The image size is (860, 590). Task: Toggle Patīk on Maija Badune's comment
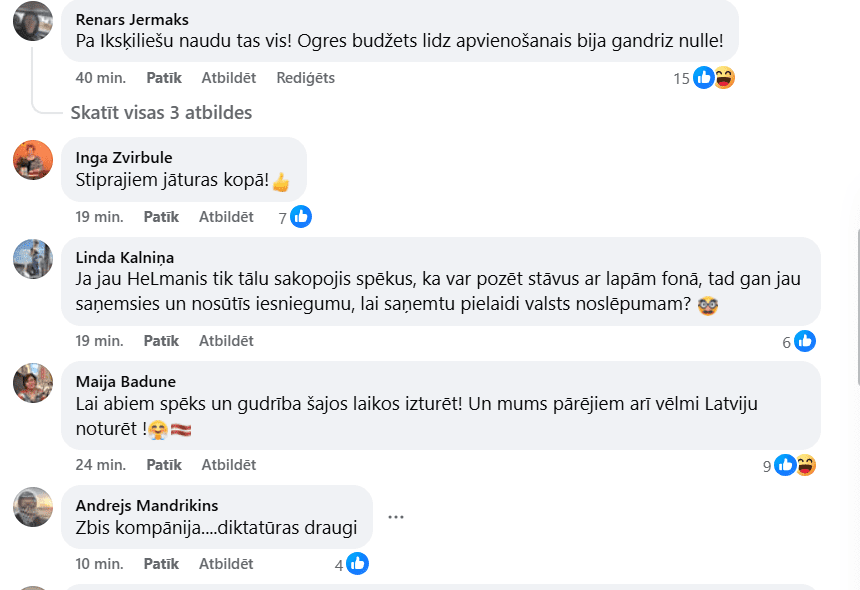click(x=164, y=465)
